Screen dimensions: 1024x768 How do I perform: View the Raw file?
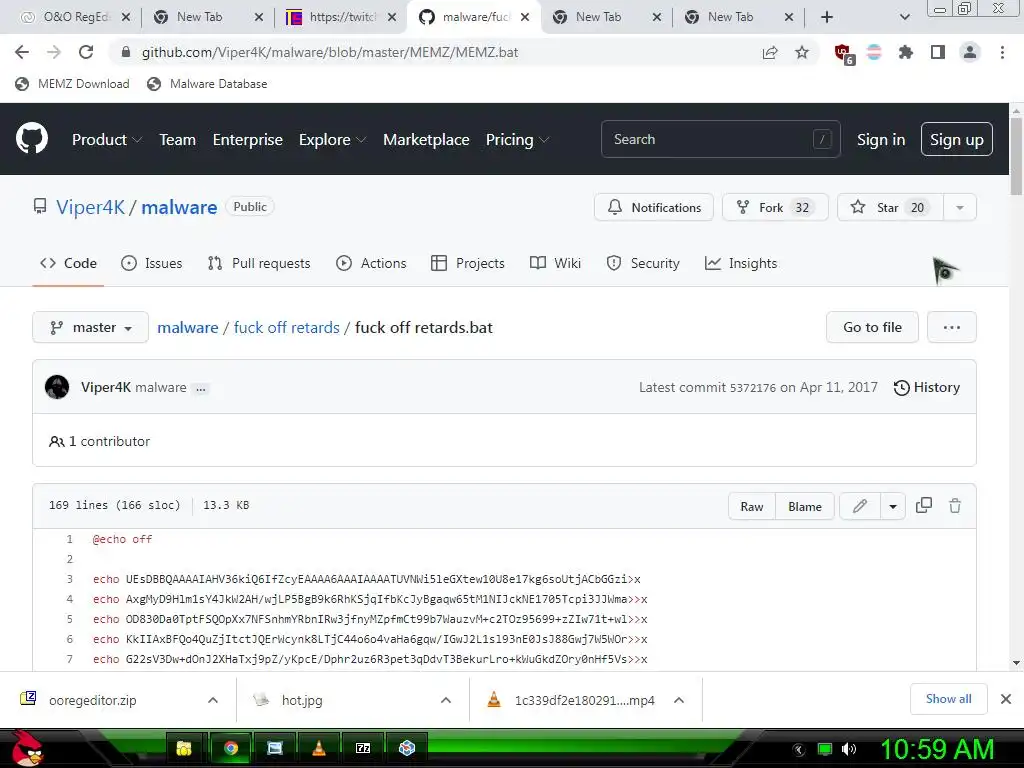pyautogui.click(x=752, y=506)
